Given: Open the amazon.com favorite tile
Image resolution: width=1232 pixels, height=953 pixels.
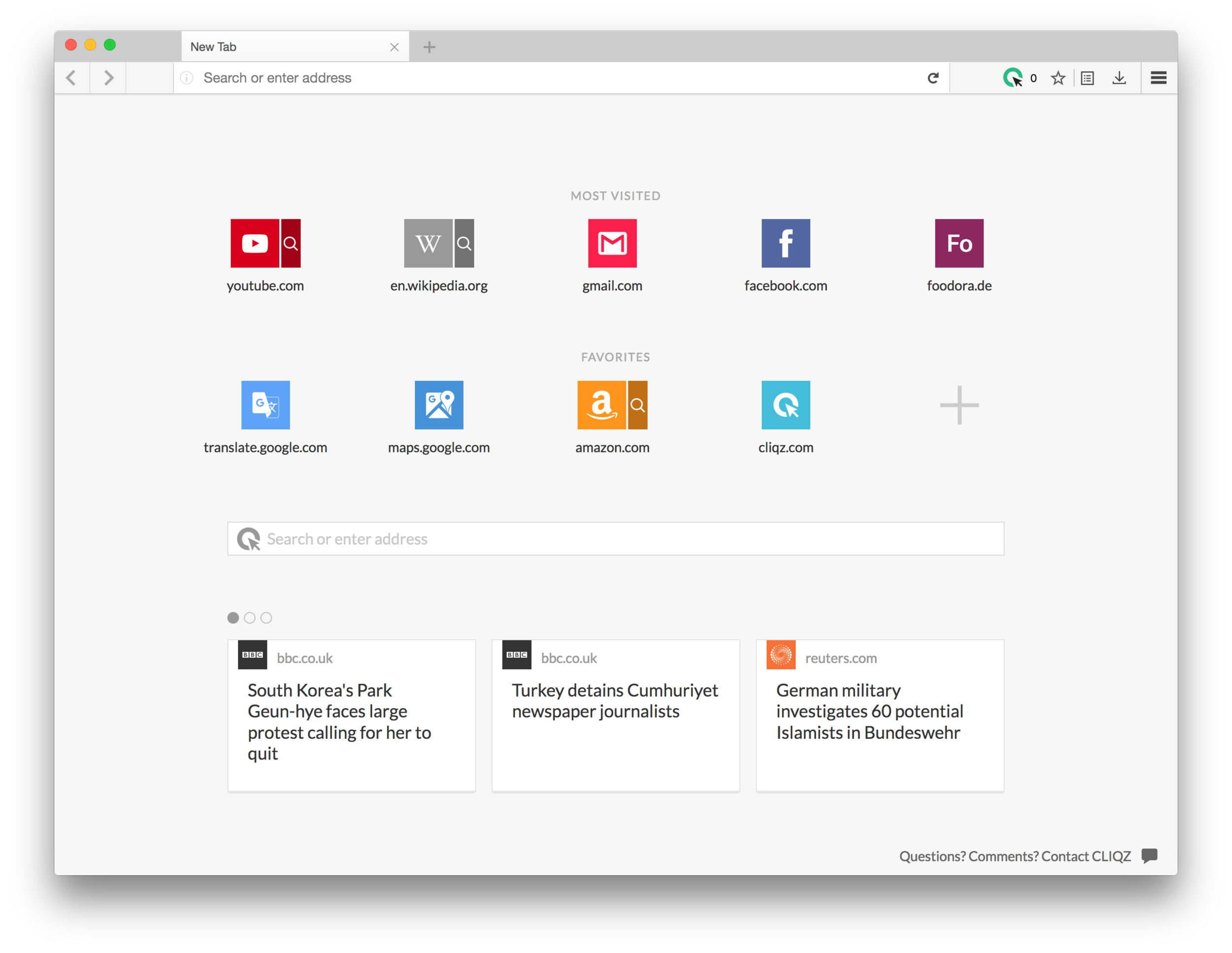Looking at the screenshot, I should pyautogui.click(x=601, y=405).
